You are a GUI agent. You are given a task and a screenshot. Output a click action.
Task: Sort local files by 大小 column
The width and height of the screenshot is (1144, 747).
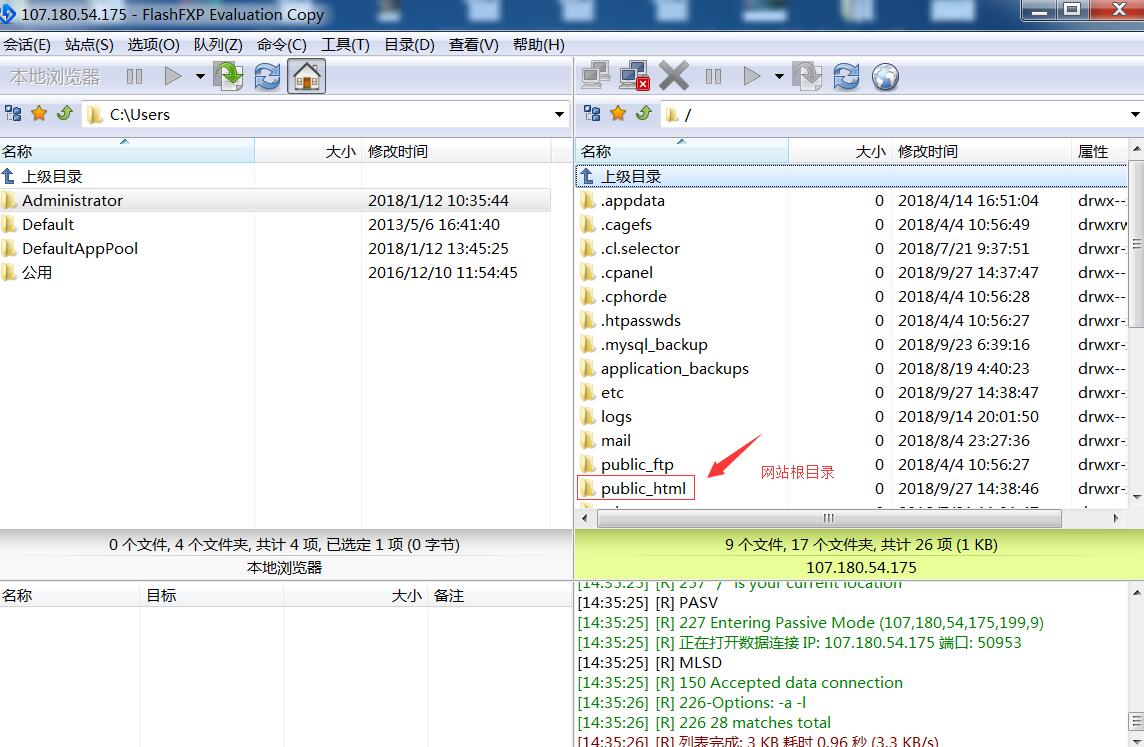pos(340,152)
